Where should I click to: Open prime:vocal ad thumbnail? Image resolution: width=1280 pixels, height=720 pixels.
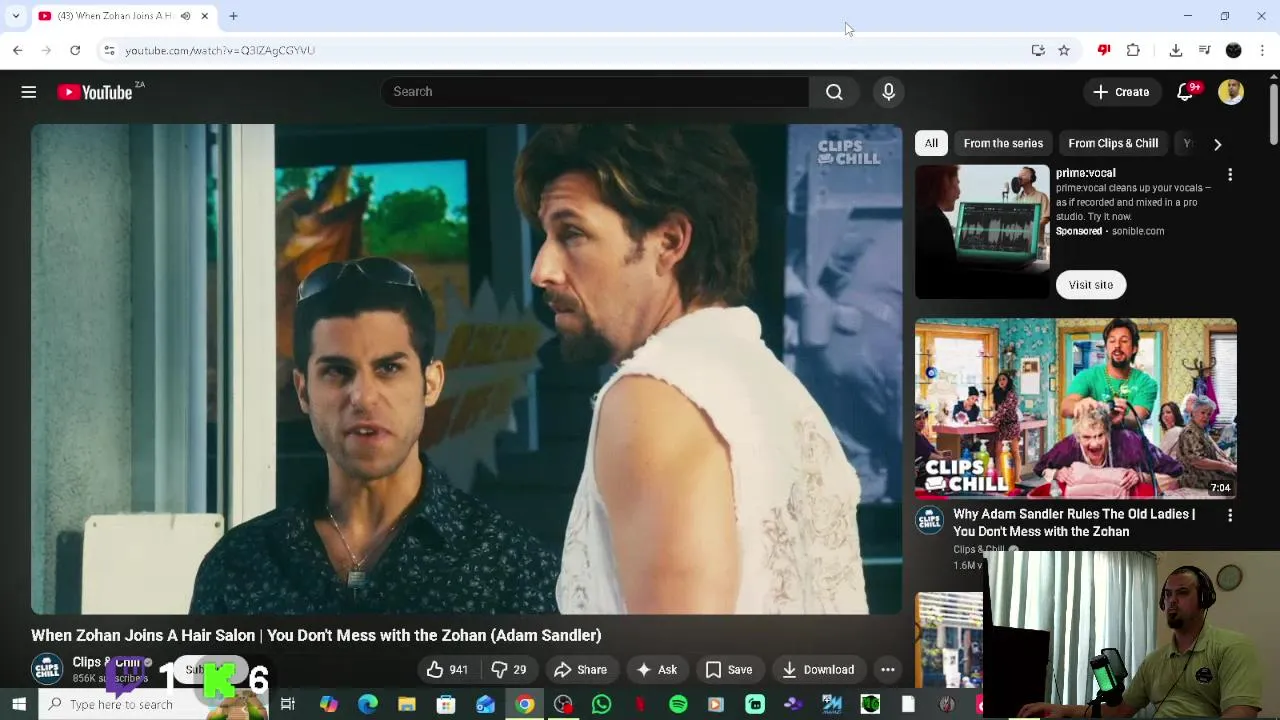pyautogui.click(x=982, y=232)
